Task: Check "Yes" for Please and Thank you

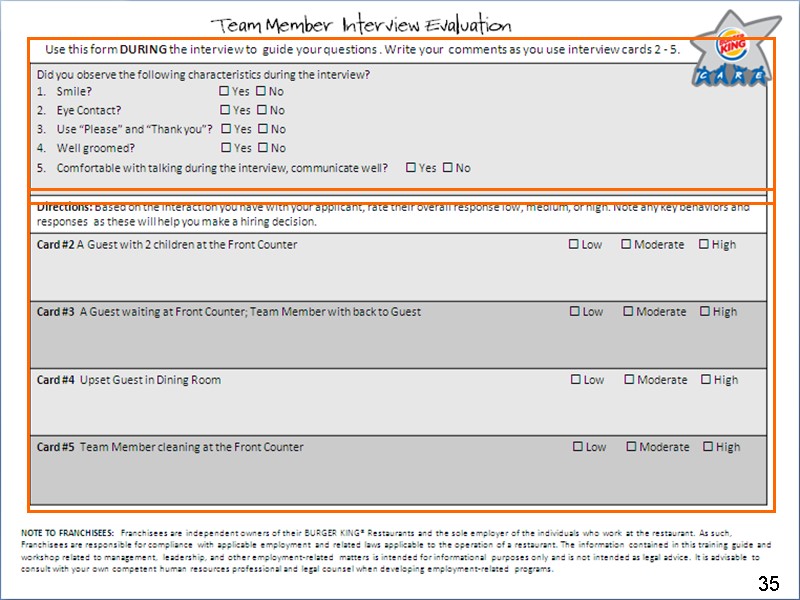Action: [225, 129]
